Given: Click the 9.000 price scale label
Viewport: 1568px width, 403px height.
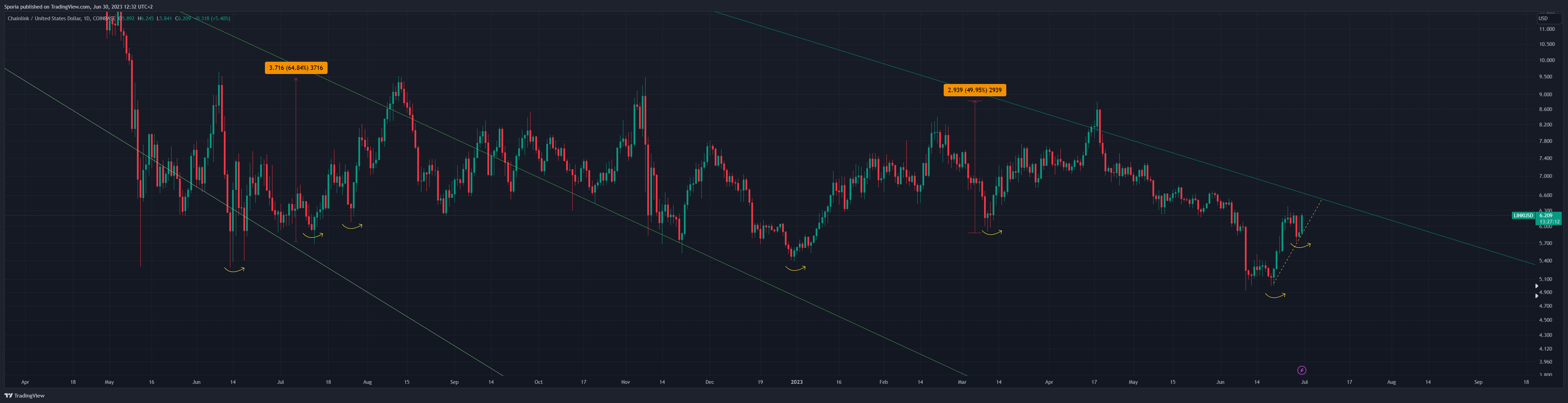Looking at the screenshot, I should [1545, 95].
